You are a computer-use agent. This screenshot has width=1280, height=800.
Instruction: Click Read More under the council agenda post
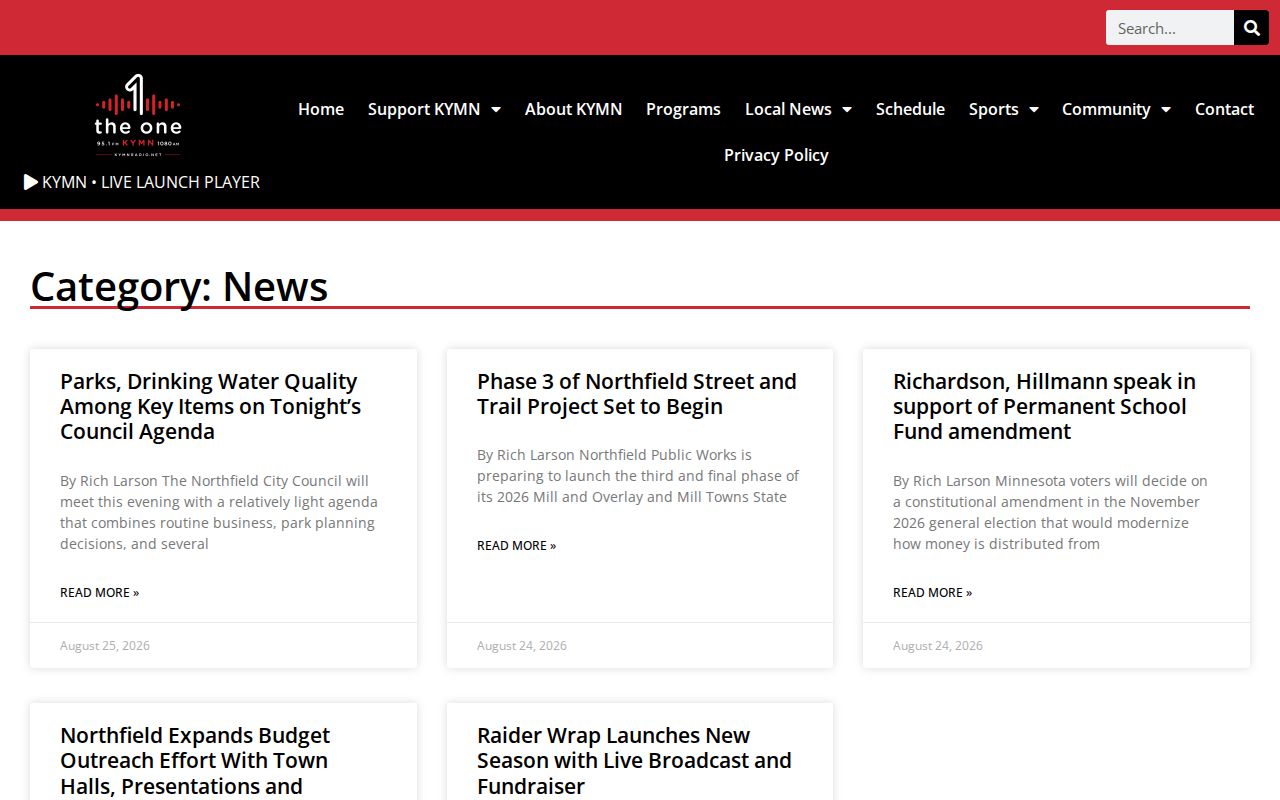(x=100, y=592)
